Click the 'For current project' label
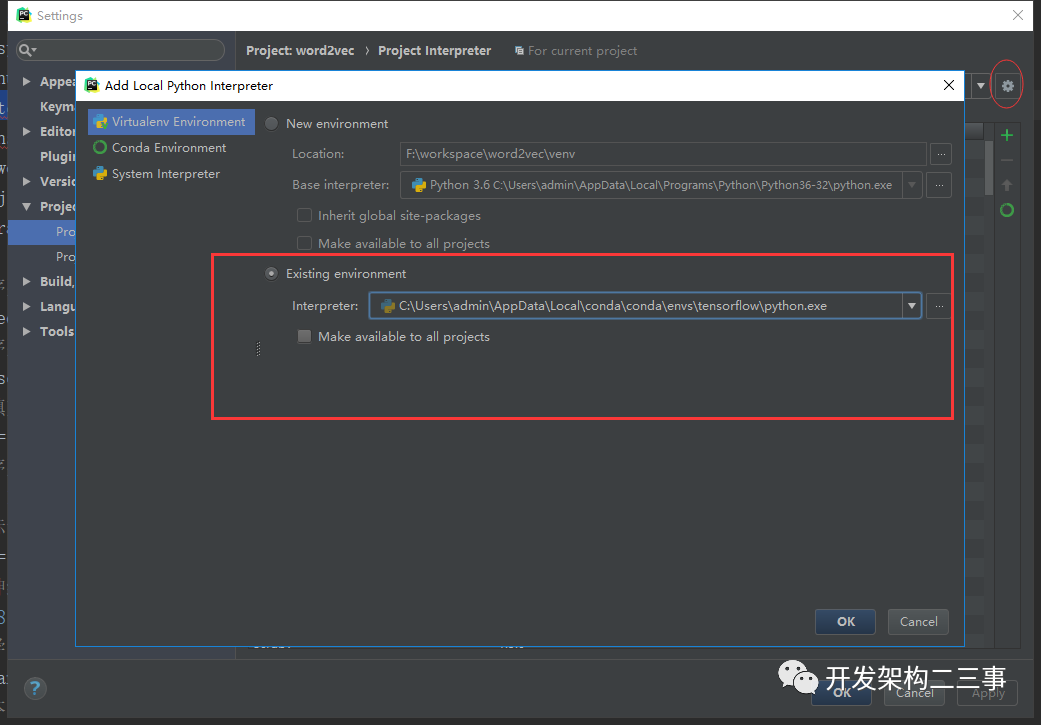This screenshot has height=725, width=1041. [582, 51]
